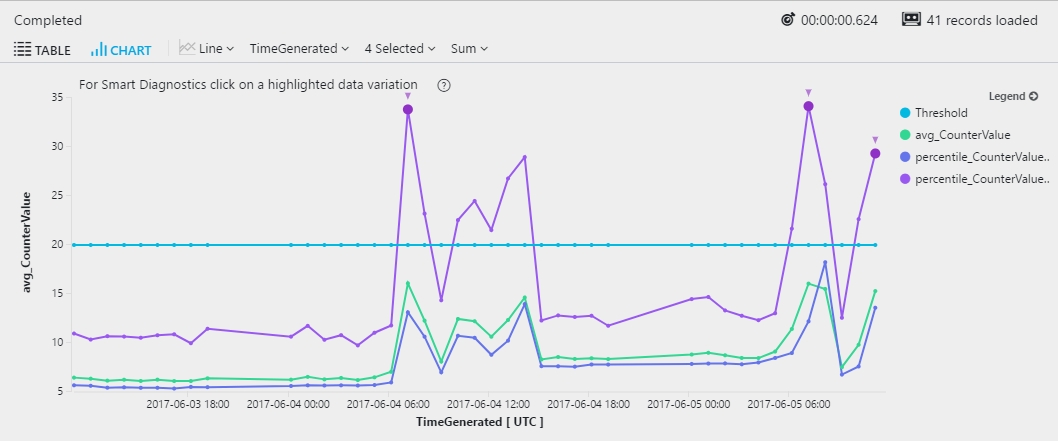Click the table grid icon beside TABLE
This screenshot has width=1058, height=441.
[22, 49]
